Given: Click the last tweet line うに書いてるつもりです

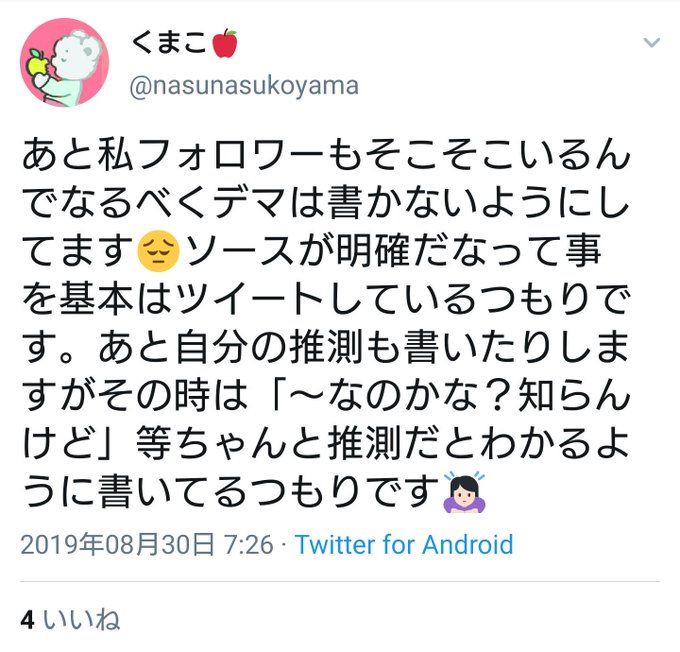Looking at the screenshot, I should [x=232, y=492].
